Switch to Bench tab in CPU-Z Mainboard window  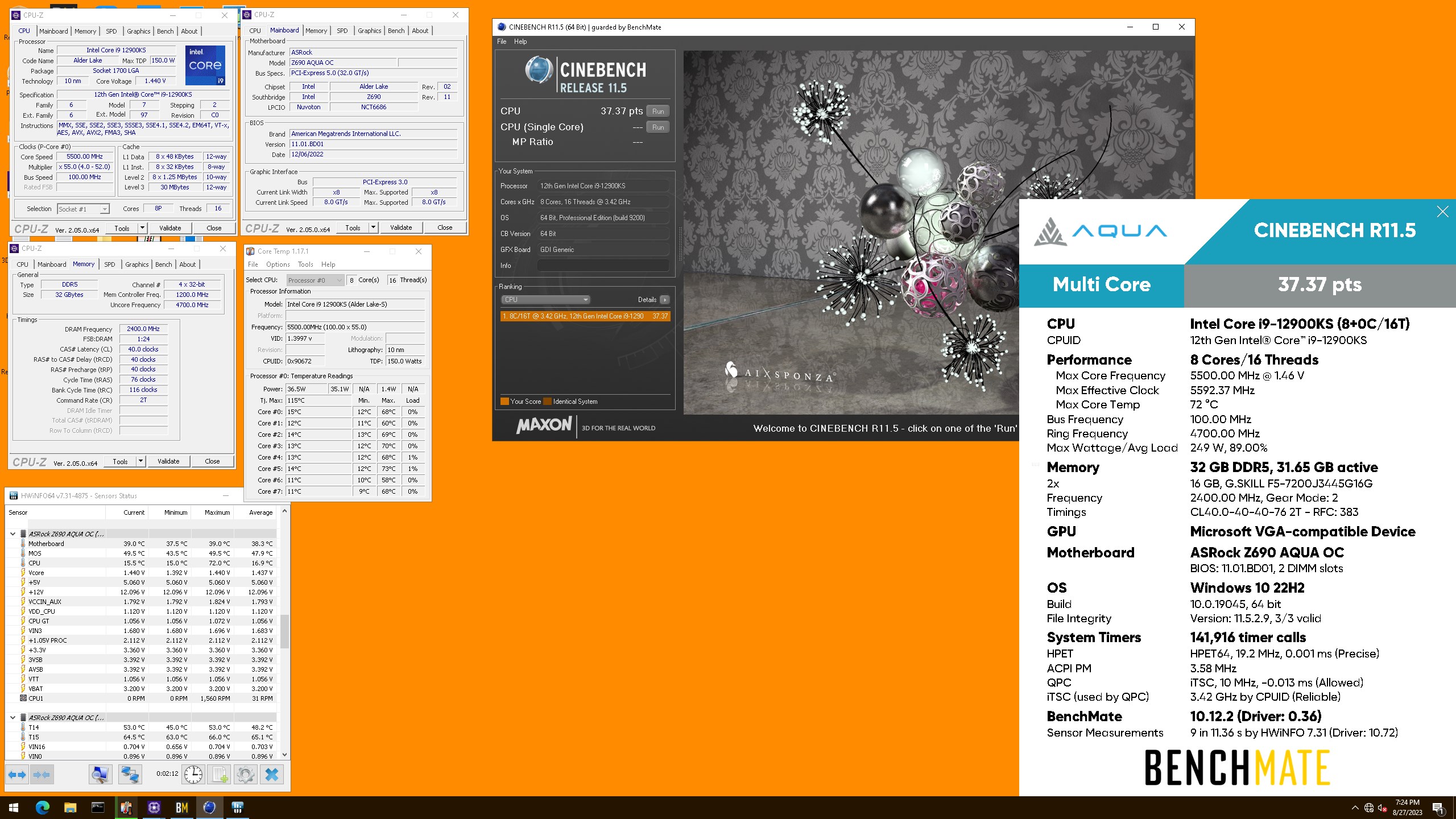(x=396, y=31)
